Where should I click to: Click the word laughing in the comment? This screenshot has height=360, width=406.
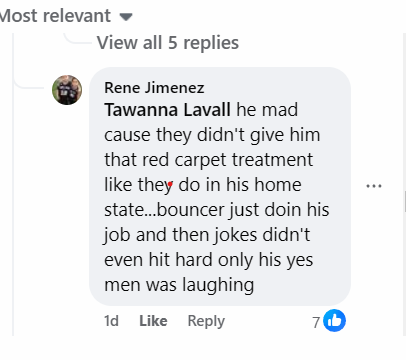[x=218, y=285]
